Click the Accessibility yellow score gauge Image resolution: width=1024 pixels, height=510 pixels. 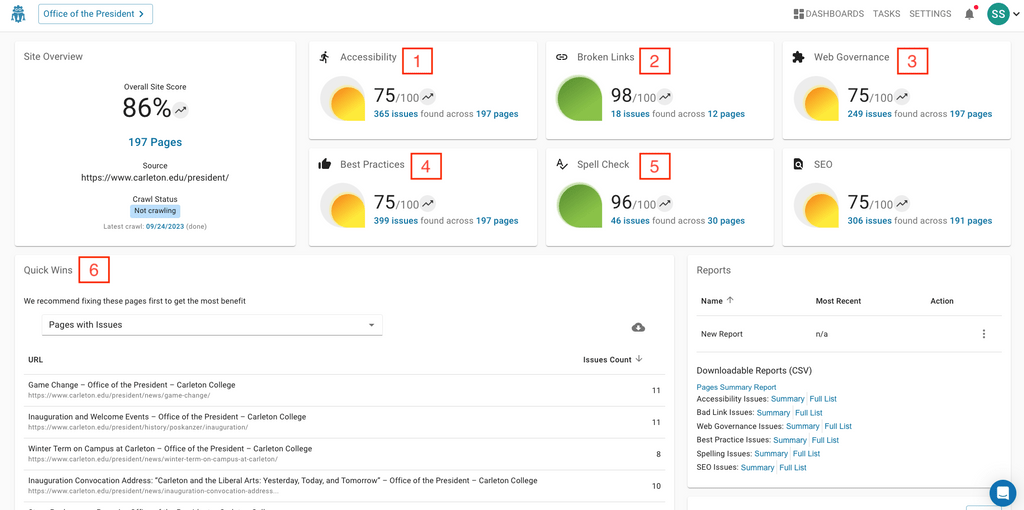[344, 99]
